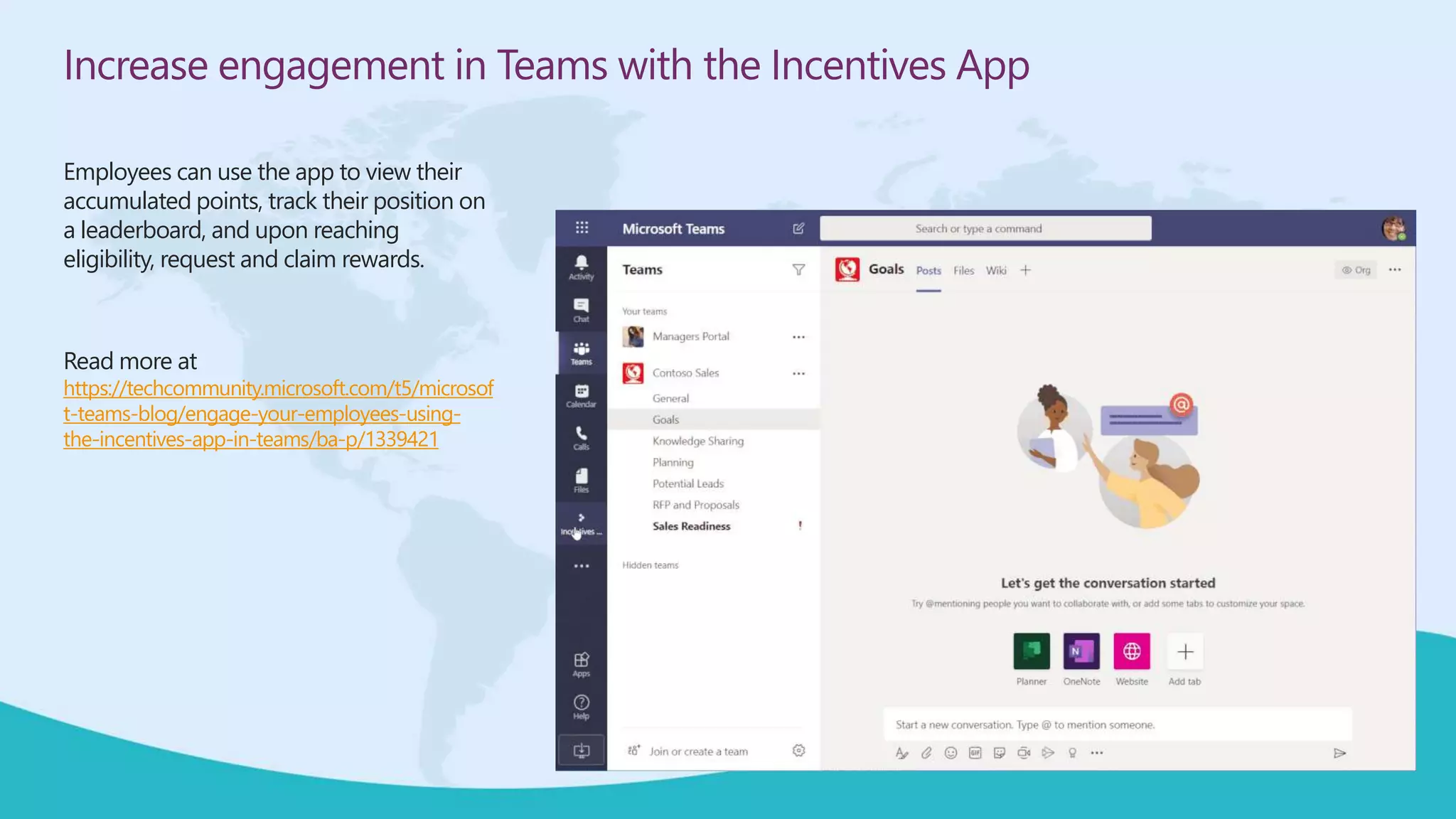The height and width of the screenshot is (819, 1456).
Task: Open more options for Contoso Sales
Action: pos(798,373)
